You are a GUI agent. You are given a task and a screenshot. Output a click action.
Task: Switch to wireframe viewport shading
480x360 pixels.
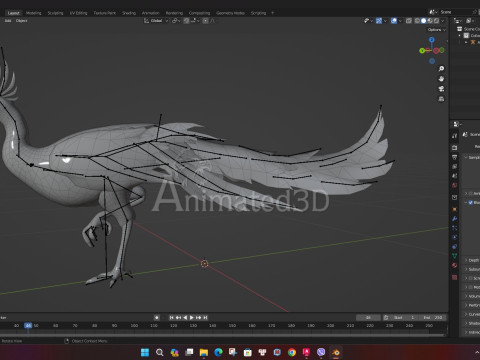click(x=417, y=21)
